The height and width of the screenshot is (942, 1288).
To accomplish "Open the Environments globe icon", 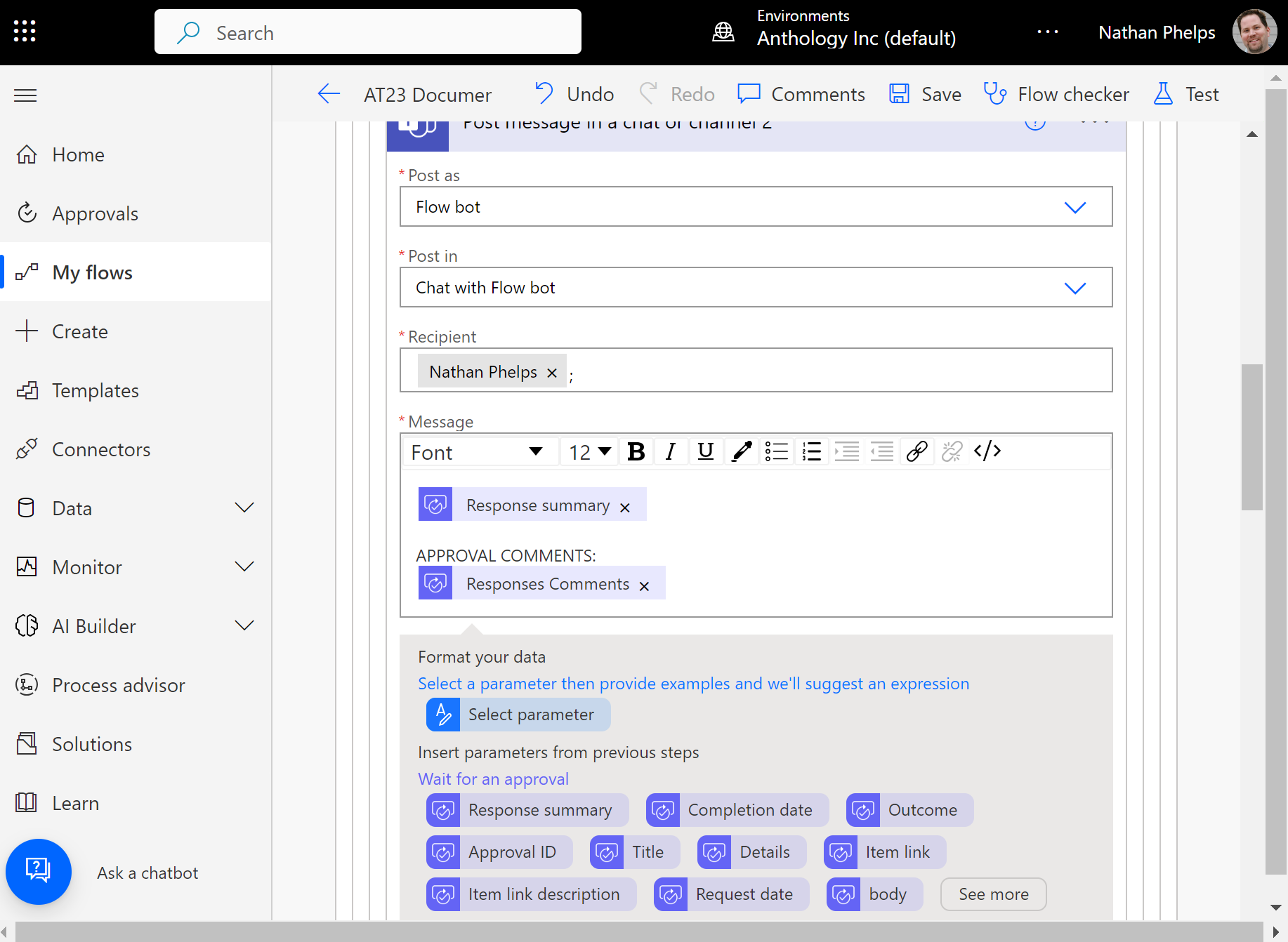I will [723, 32].
